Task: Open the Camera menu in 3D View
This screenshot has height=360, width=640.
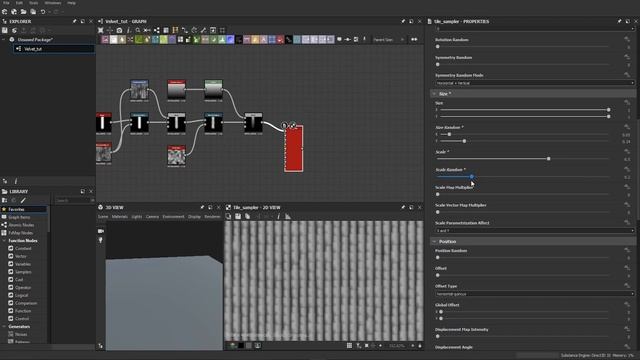Action: [x=152, y=217]
